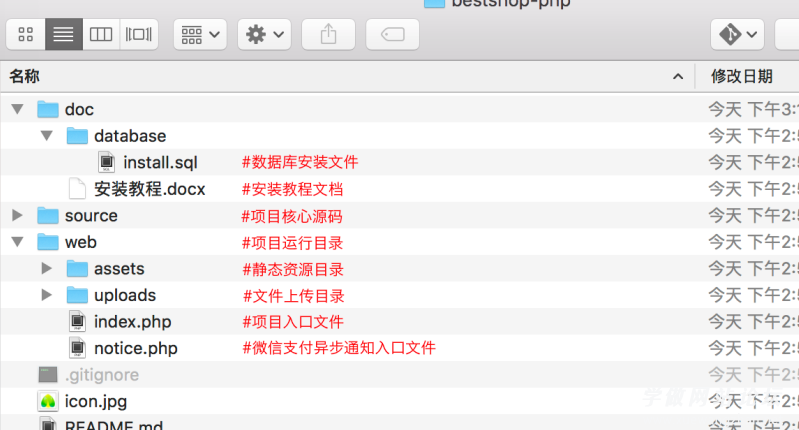
Task: Switch to icon view in Finder toolbar
Action: click(x=26, y=34)
